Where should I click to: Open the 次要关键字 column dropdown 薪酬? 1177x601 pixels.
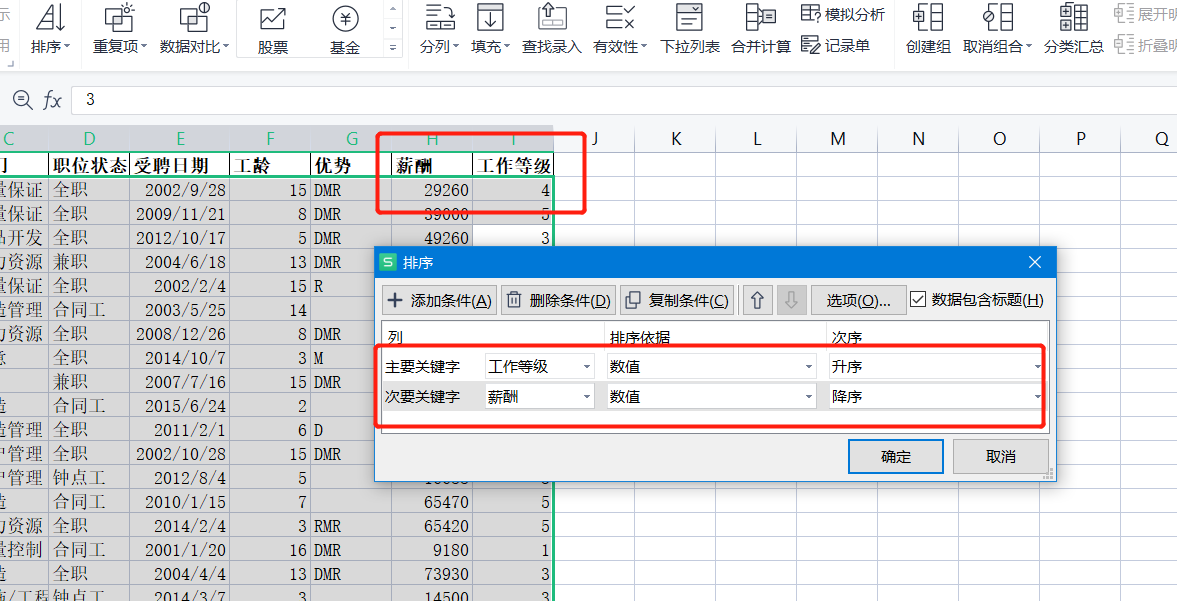click(x=540, y=396)
